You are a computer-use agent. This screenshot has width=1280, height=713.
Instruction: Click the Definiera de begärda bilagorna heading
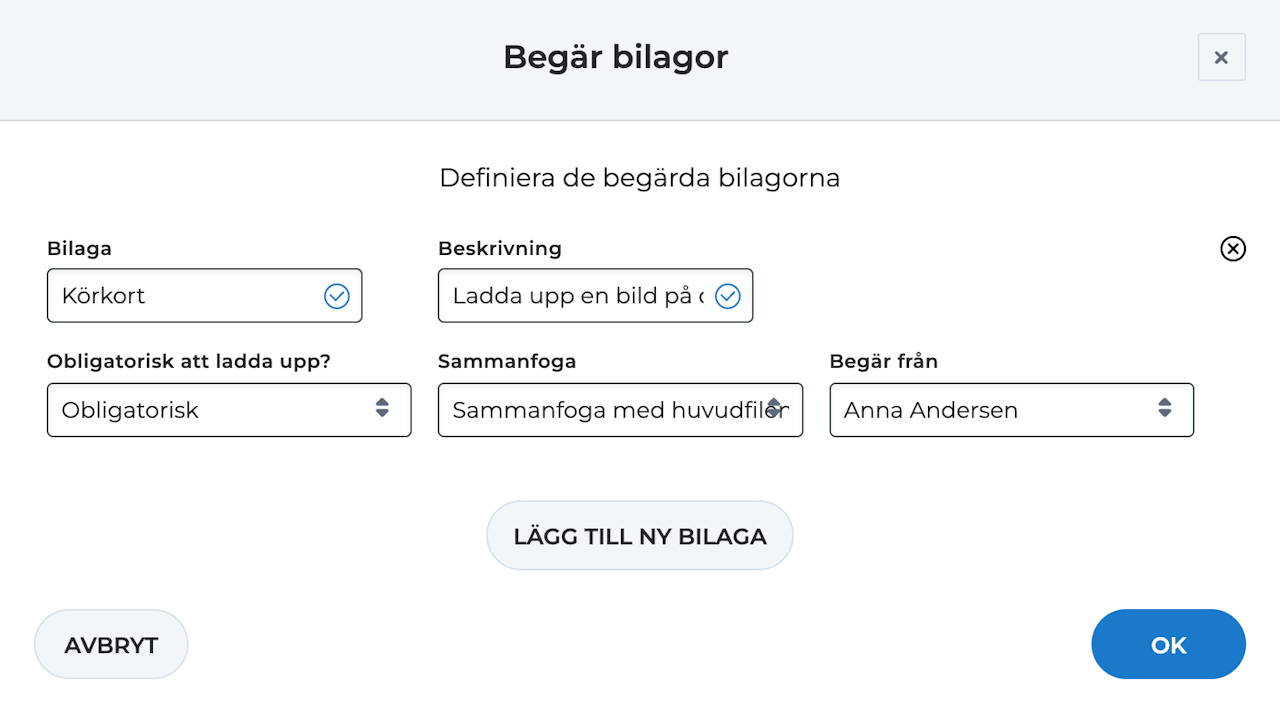[639, 178]
